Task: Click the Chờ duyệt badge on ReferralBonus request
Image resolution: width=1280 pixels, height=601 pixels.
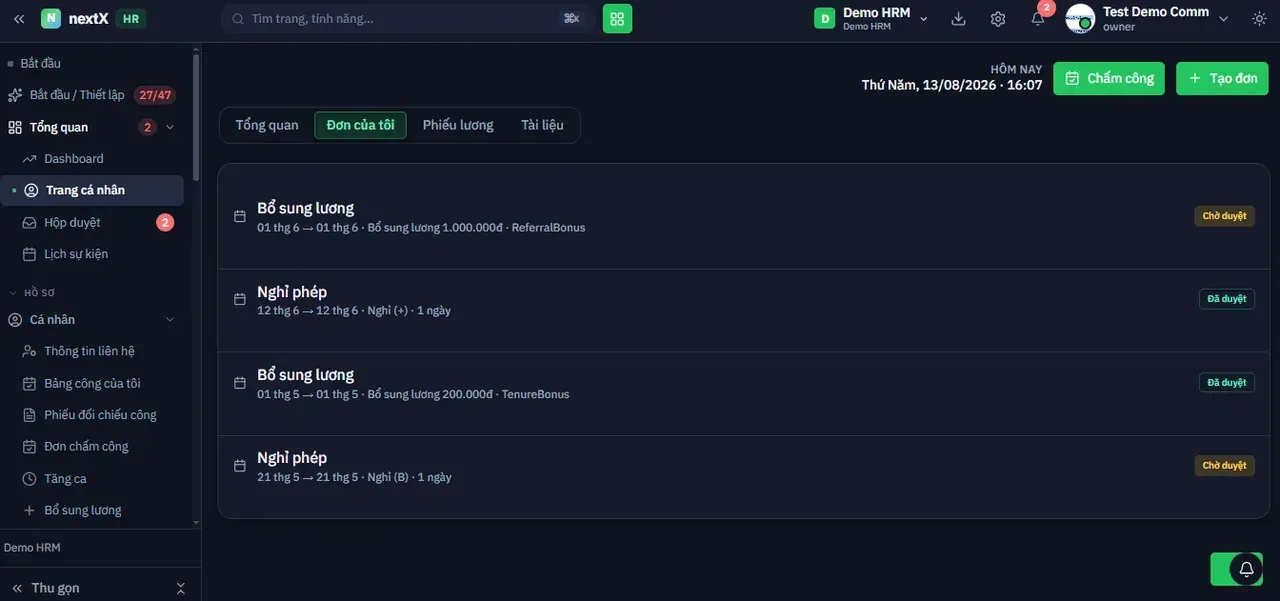Action: coord(1224,216)
